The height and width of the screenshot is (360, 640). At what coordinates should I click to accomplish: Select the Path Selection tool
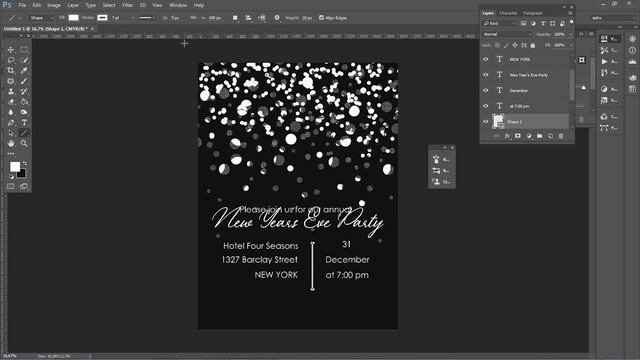[11, 133]
